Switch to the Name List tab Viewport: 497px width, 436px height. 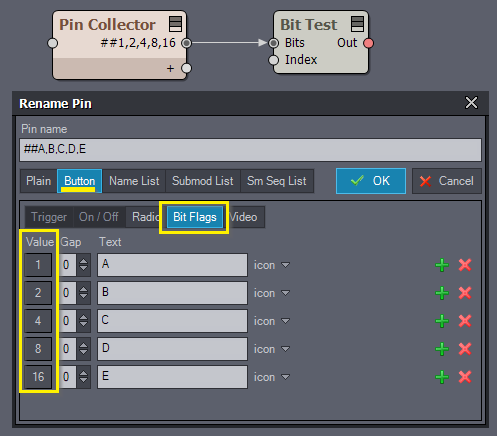[134, 181]
